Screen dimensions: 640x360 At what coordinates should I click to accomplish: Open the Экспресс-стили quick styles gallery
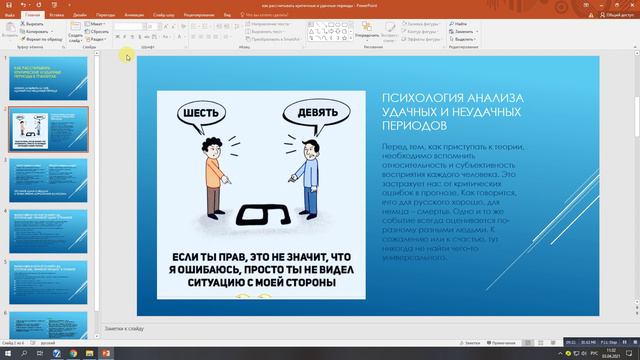[x=390, y=32]
